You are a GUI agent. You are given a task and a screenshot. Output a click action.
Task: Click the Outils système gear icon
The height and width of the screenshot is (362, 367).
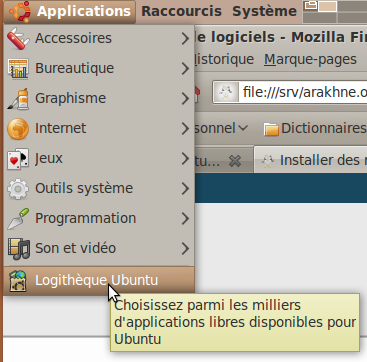pyautogui.click(x=18, y=189)
